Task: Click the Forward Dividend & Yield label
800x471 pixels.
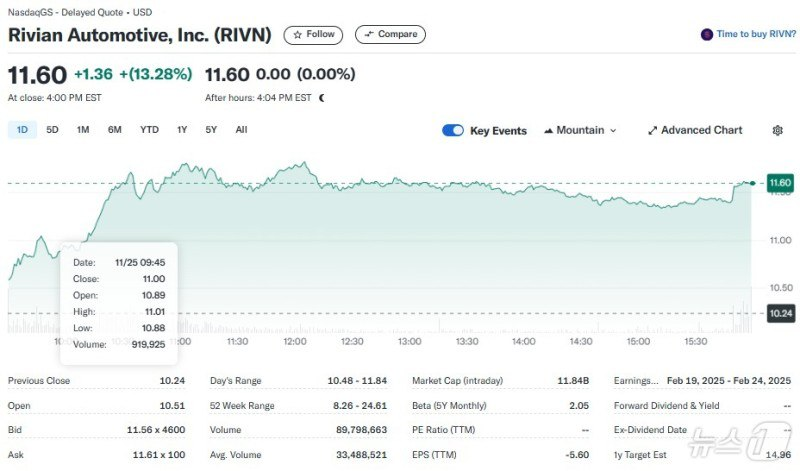Action: [x=666, y=406]
